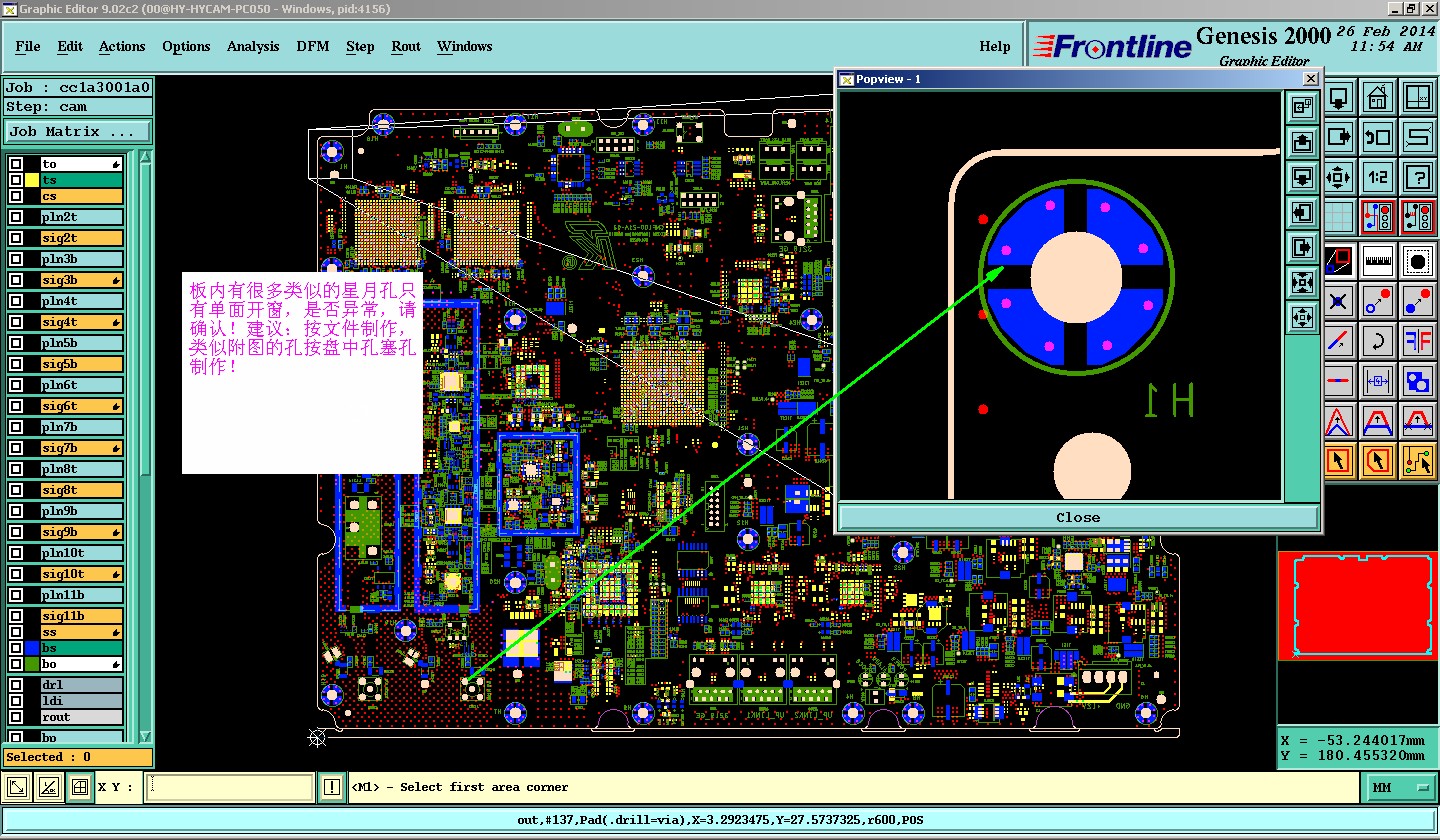Open the Step menu
This screenshot has width=1440, height=840.
coord(360,46)
